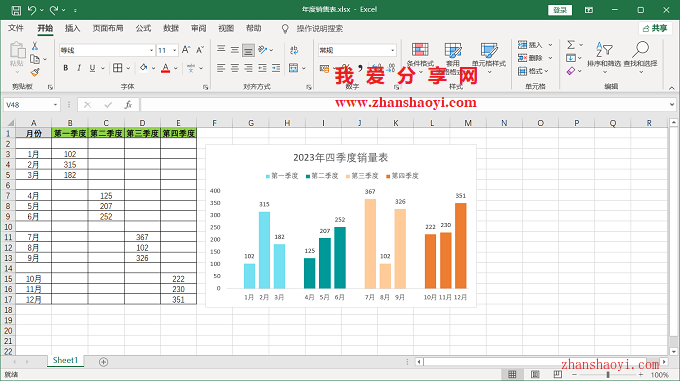Open Conditional Formatting menu
Screen dimensions: 680x381
(420, 58)
